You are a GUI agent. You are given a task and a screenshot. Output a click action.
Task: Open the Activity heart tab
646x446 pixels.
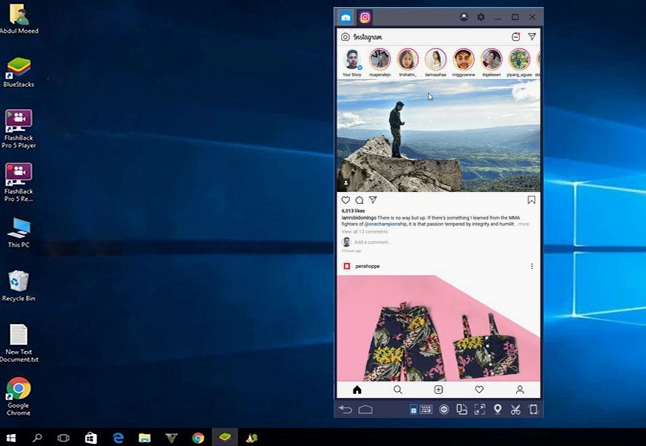tap(479, 390)
